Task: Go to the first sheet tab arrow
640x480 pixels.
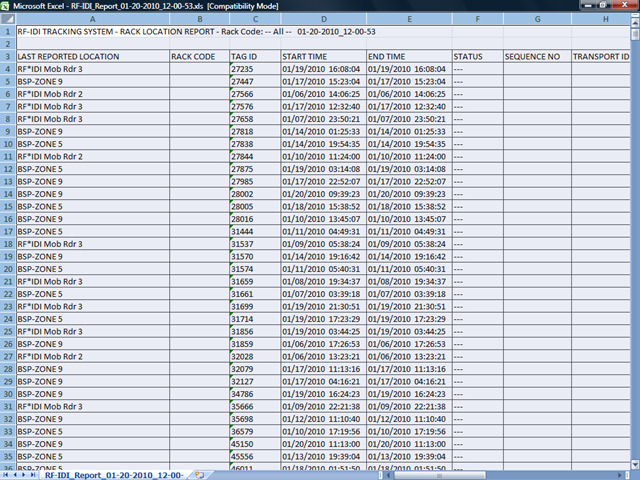Action: coord(6,475)
